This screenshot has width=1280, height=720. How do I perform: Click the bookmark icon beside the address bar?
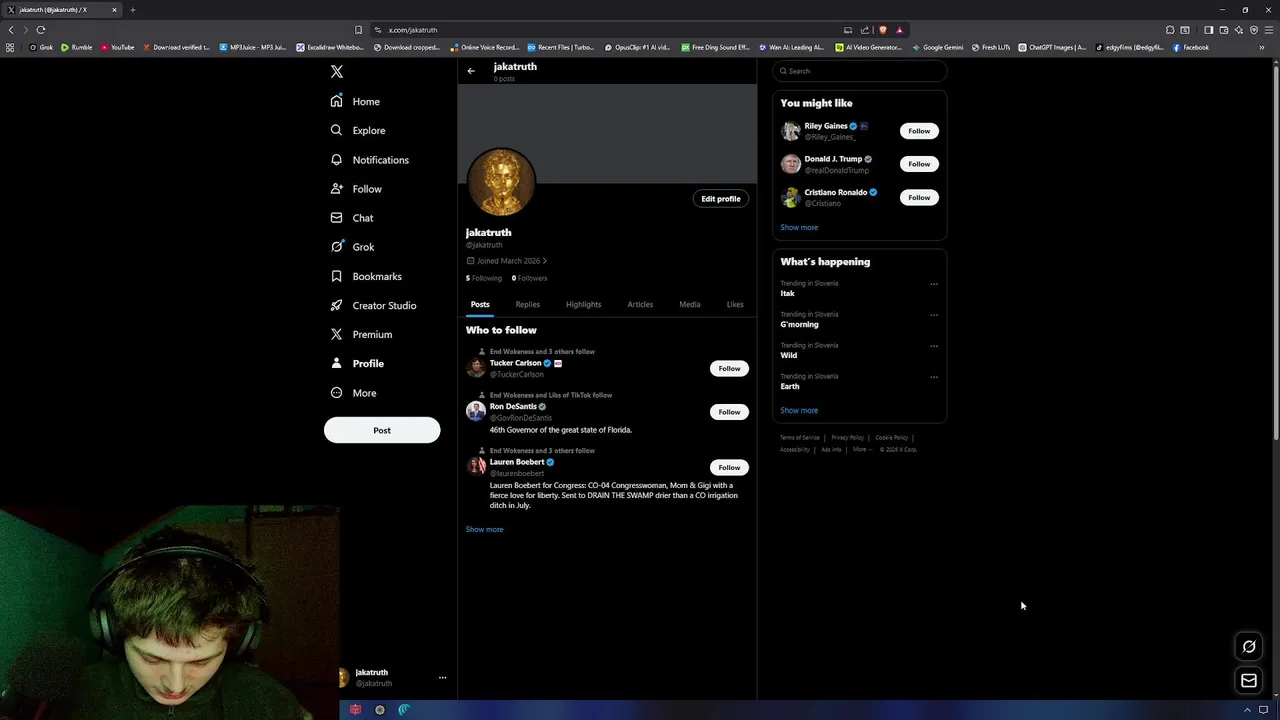[x=358, y=30]
